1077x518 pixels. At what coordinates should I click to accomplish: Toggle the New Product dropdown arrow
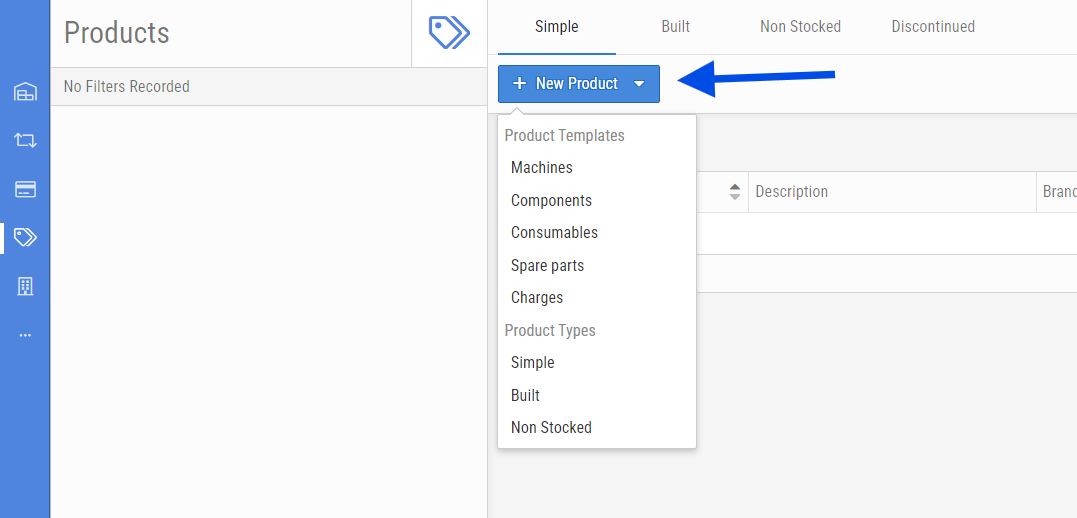coord(639,84)
